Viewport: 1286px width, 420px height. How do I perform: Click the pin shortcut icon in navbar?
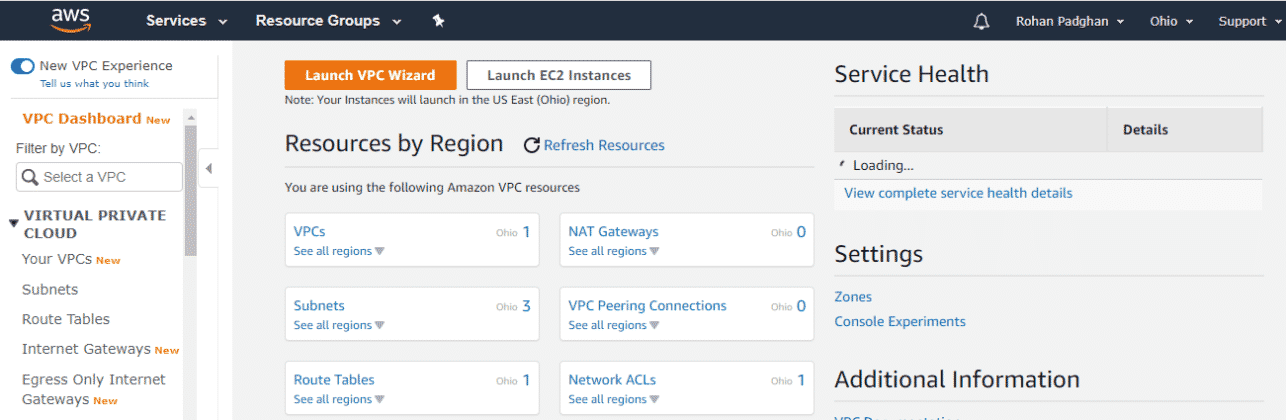[438, 21]
